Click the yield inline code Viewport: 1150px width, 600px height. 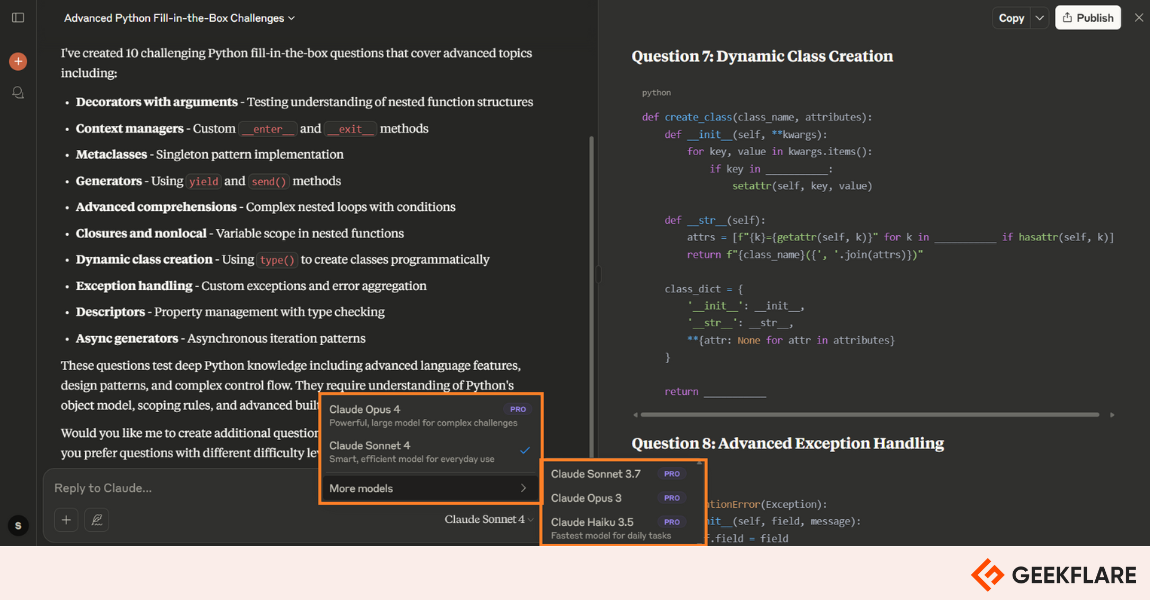point(203,181)
